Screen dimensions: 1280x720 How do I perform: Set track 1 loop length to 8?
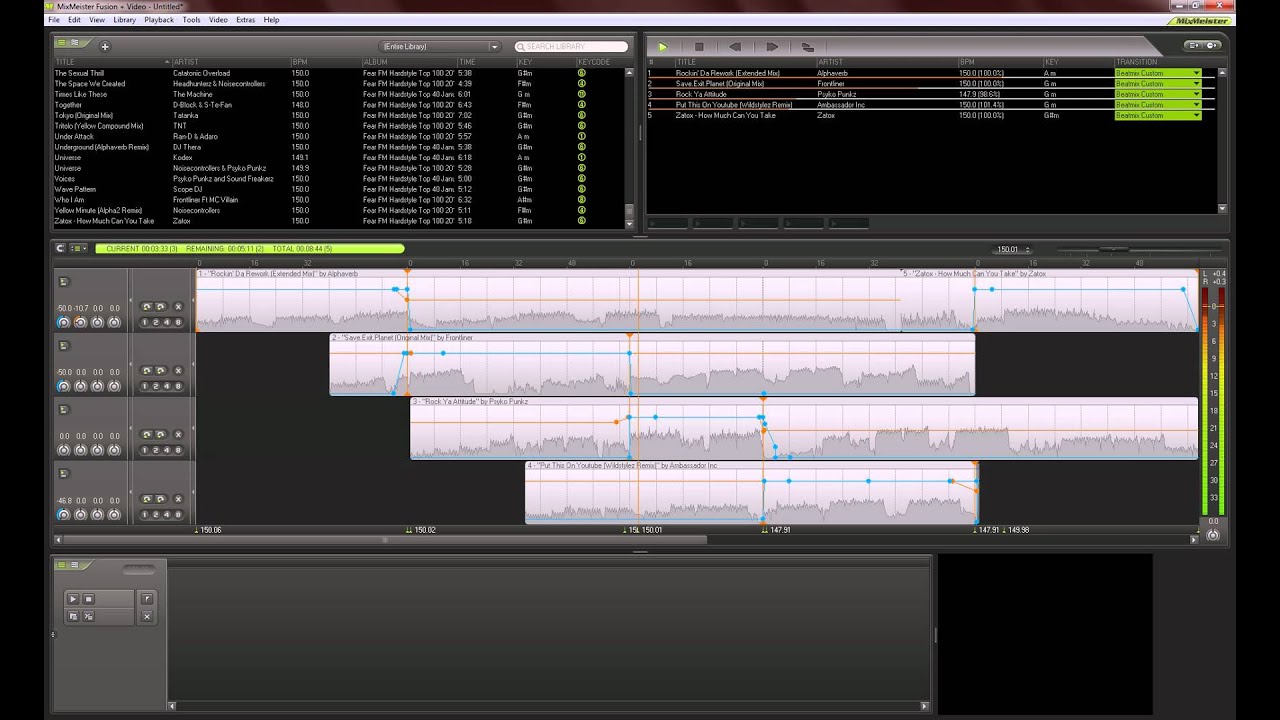tap(179, 322)
